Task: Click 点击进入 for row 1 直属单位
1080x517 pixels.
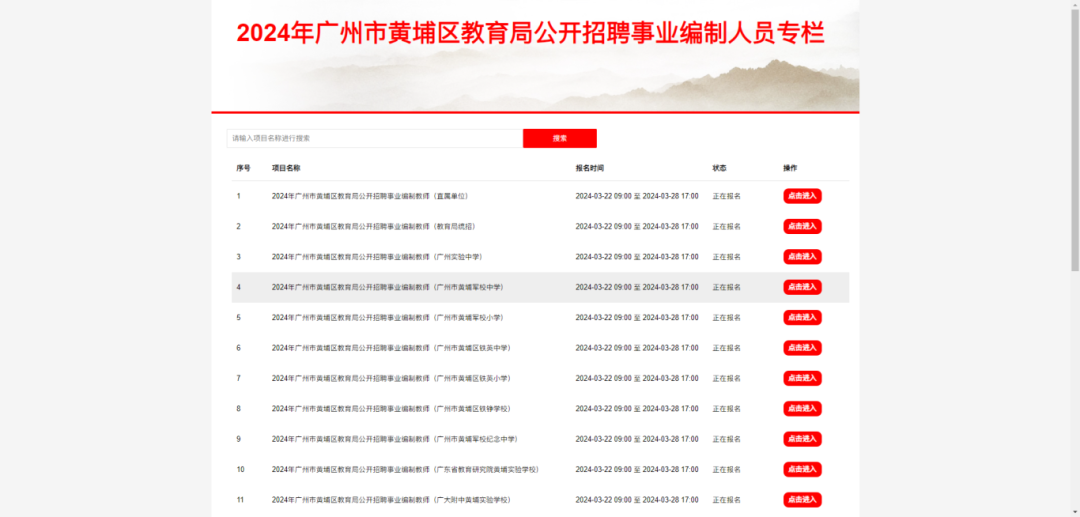Action: pyautogui.click(x=802, y=196)
